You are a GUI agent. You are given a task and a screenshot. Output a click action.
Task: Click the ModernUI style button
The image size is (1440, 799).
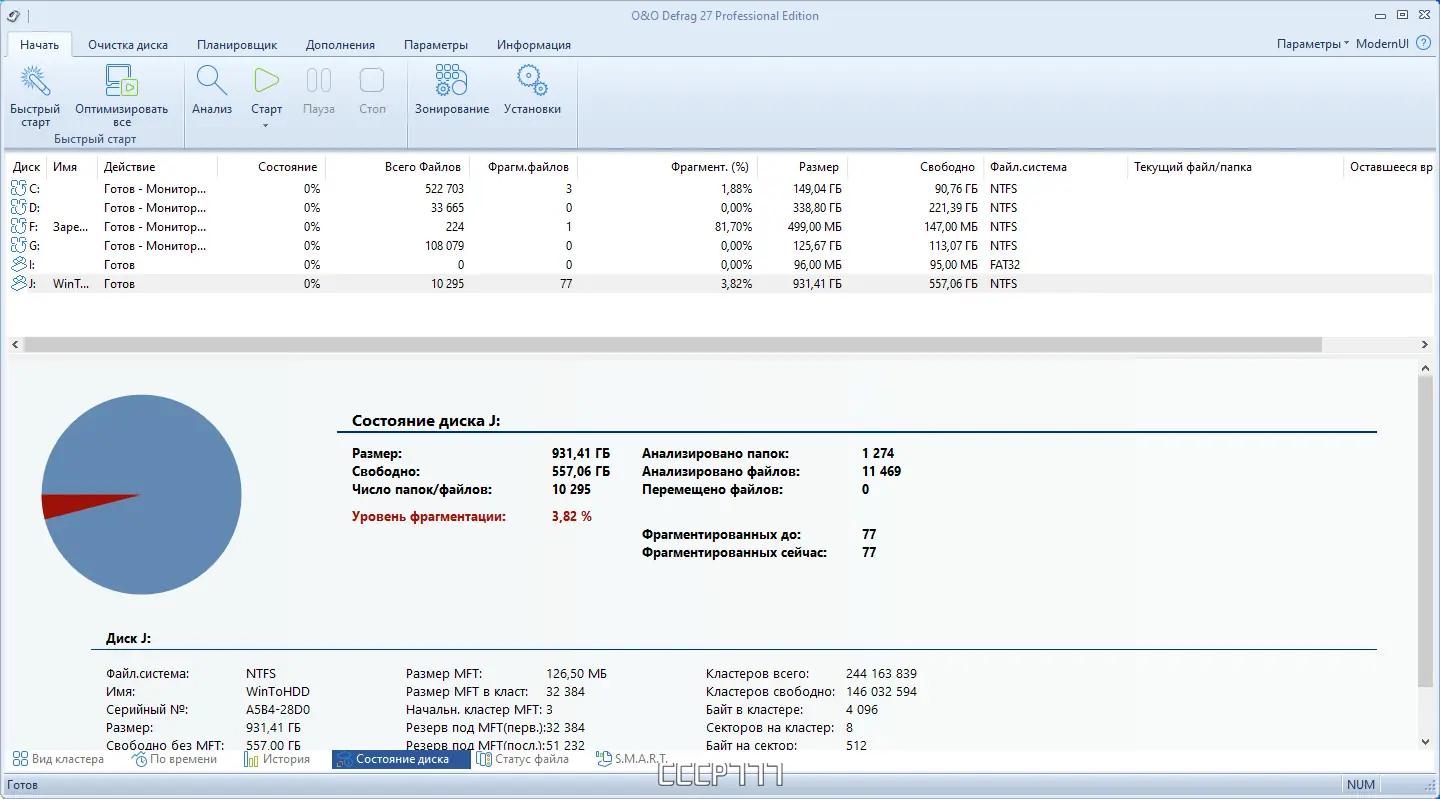tap(1383, 44)
